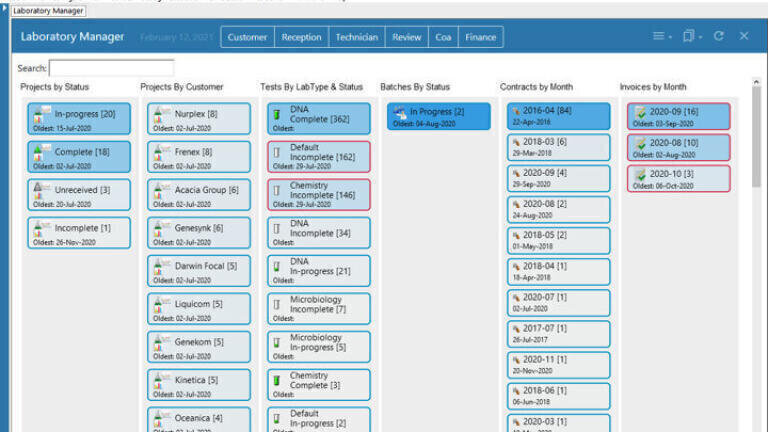
Task: Click the Darwin Focal [5] customer icon
Action: tap(161, 267)
